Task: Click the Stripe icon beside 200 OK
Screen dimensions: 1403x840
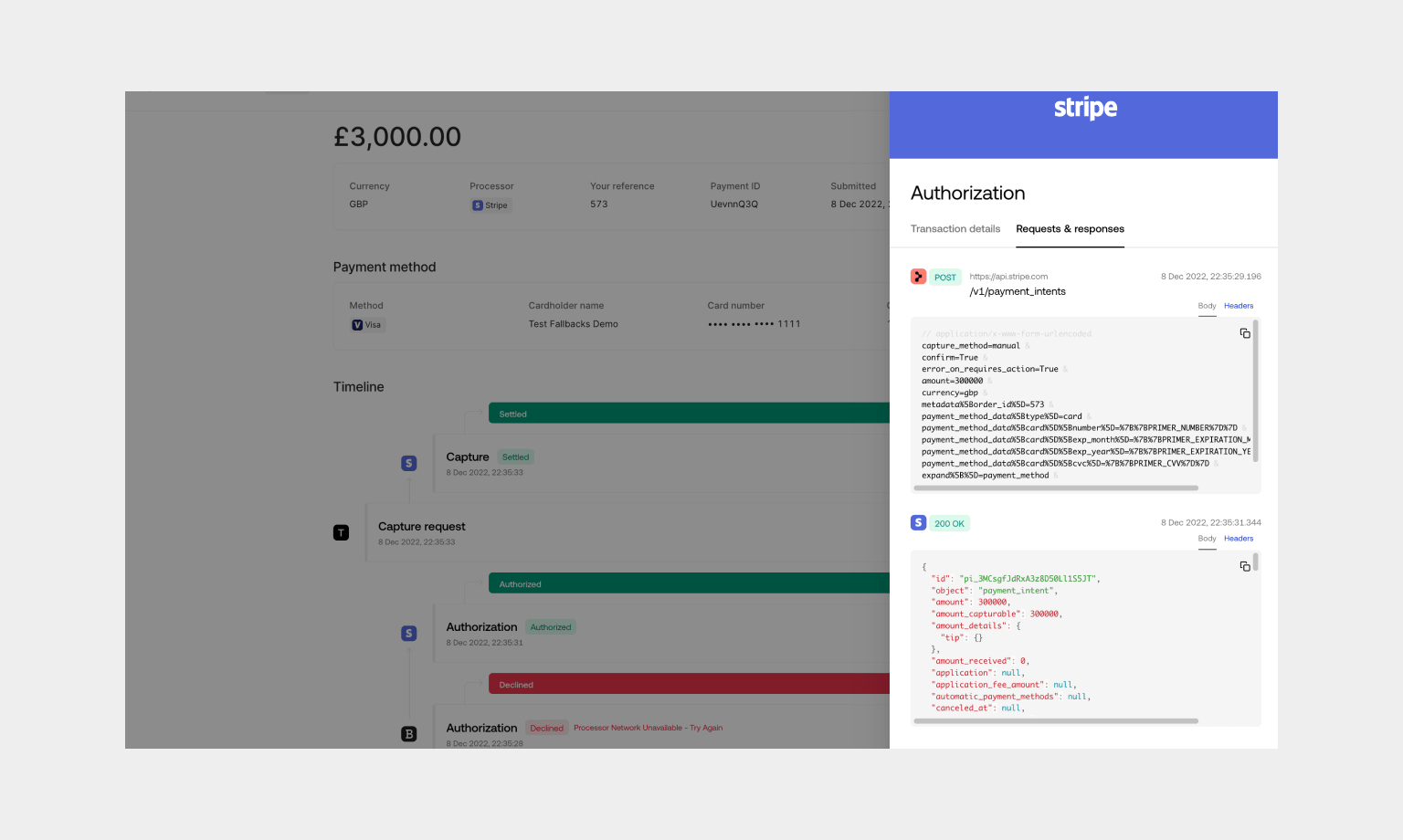Action: [x=918, y=522]
